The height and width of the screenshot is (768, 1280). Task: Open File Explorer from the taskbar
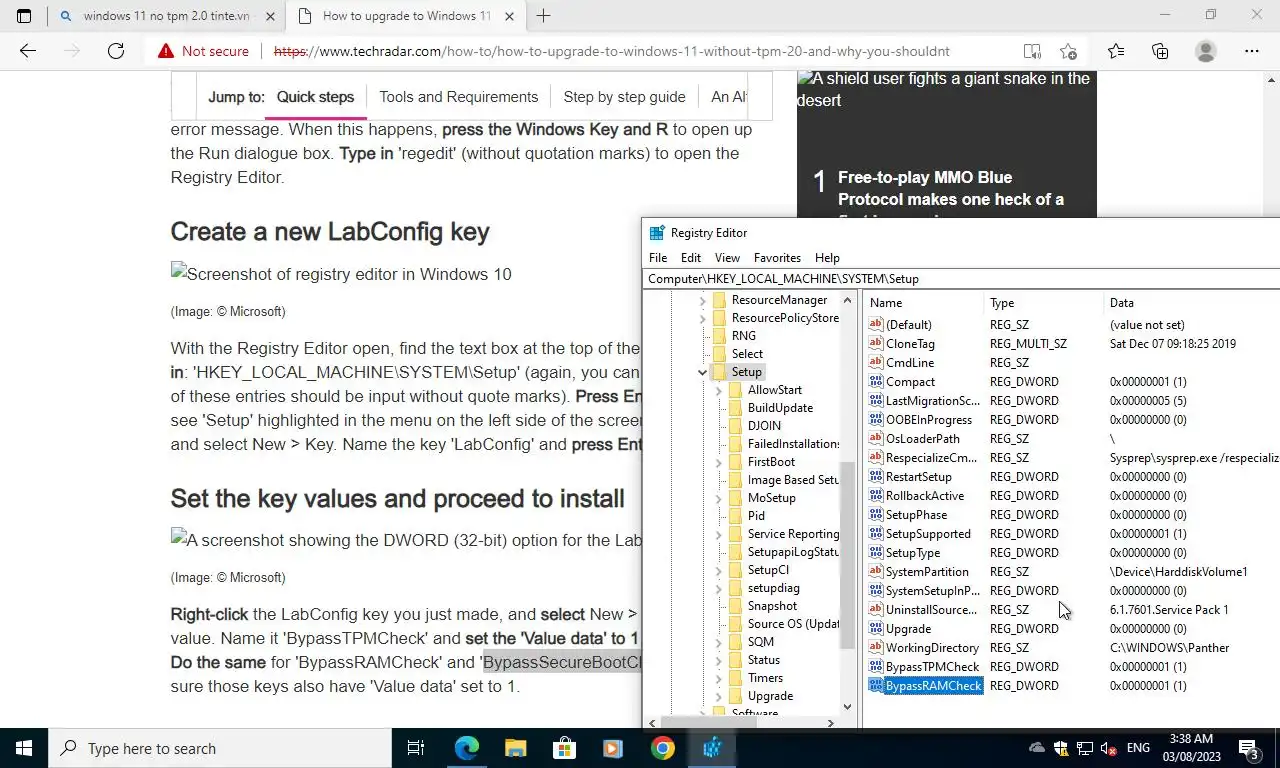coord(515,748)
